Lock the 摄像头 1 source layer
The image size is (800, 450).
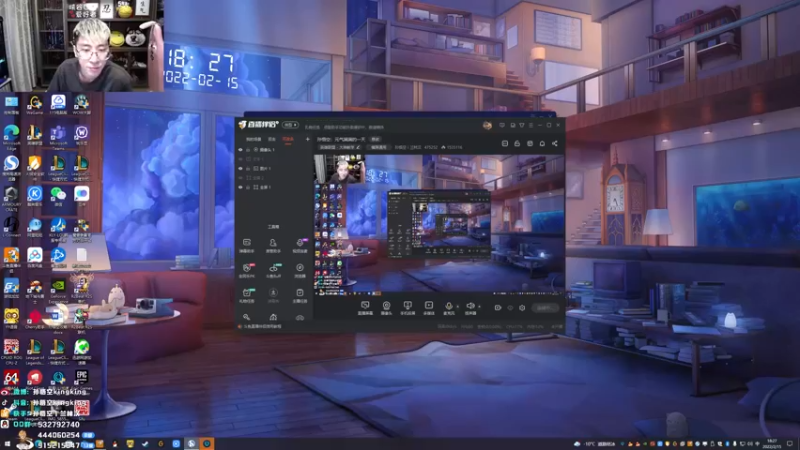tap(248, 149)
